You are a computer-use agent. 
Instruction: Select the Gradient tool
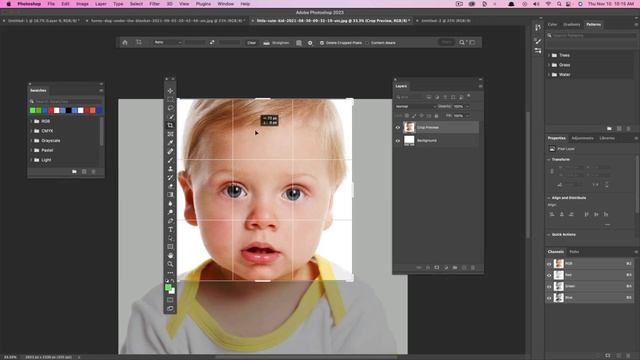pos(170,195)
